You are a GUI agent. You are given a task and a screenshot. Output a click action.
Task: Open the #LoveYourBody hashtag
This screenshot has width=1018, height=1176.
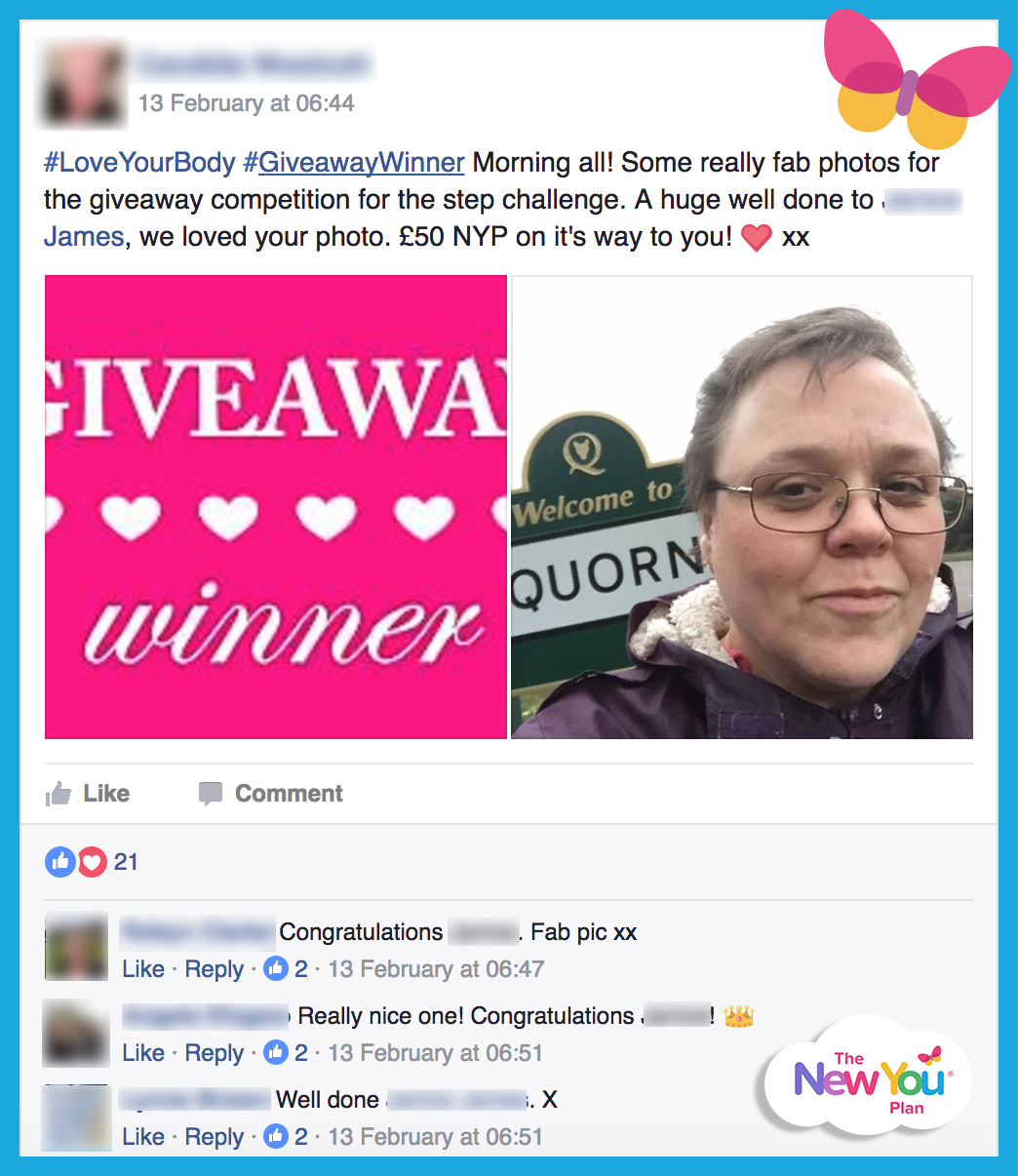point(139,162)
